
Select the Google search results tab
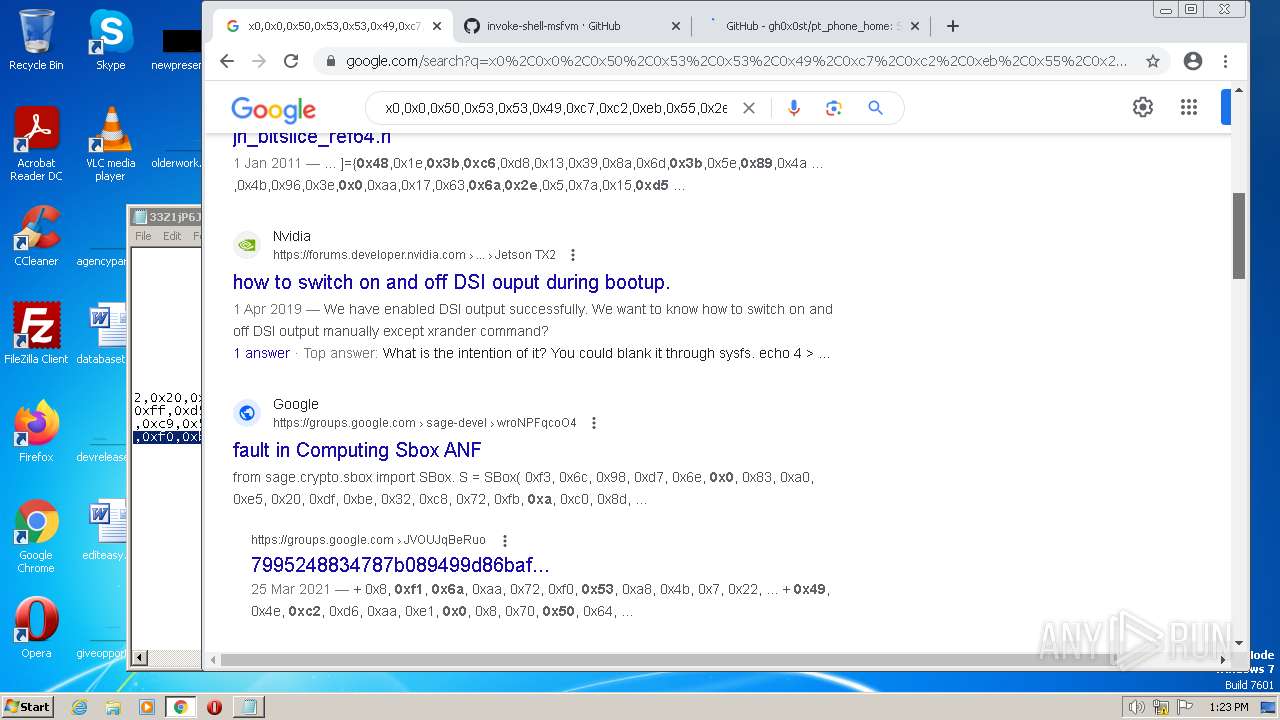[333, 26]
